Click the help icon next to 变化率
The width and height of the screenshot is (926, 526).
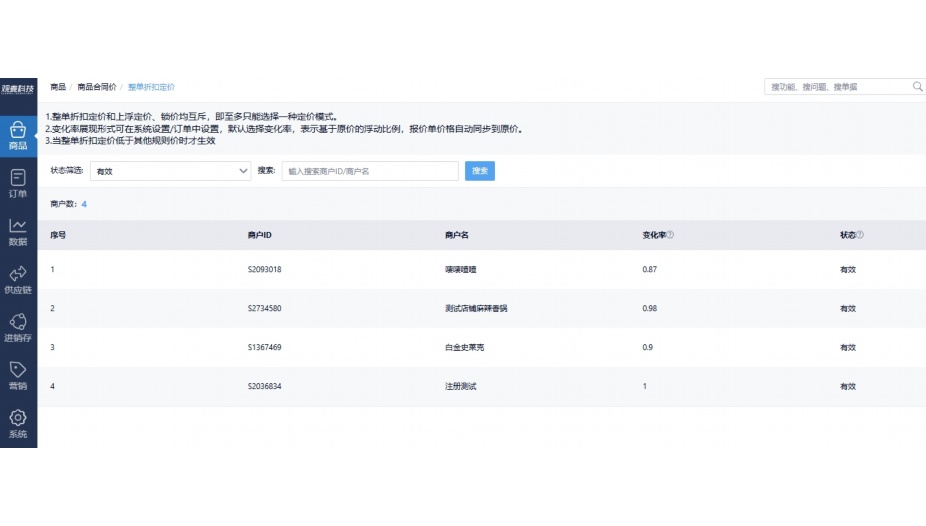[670, 234]
